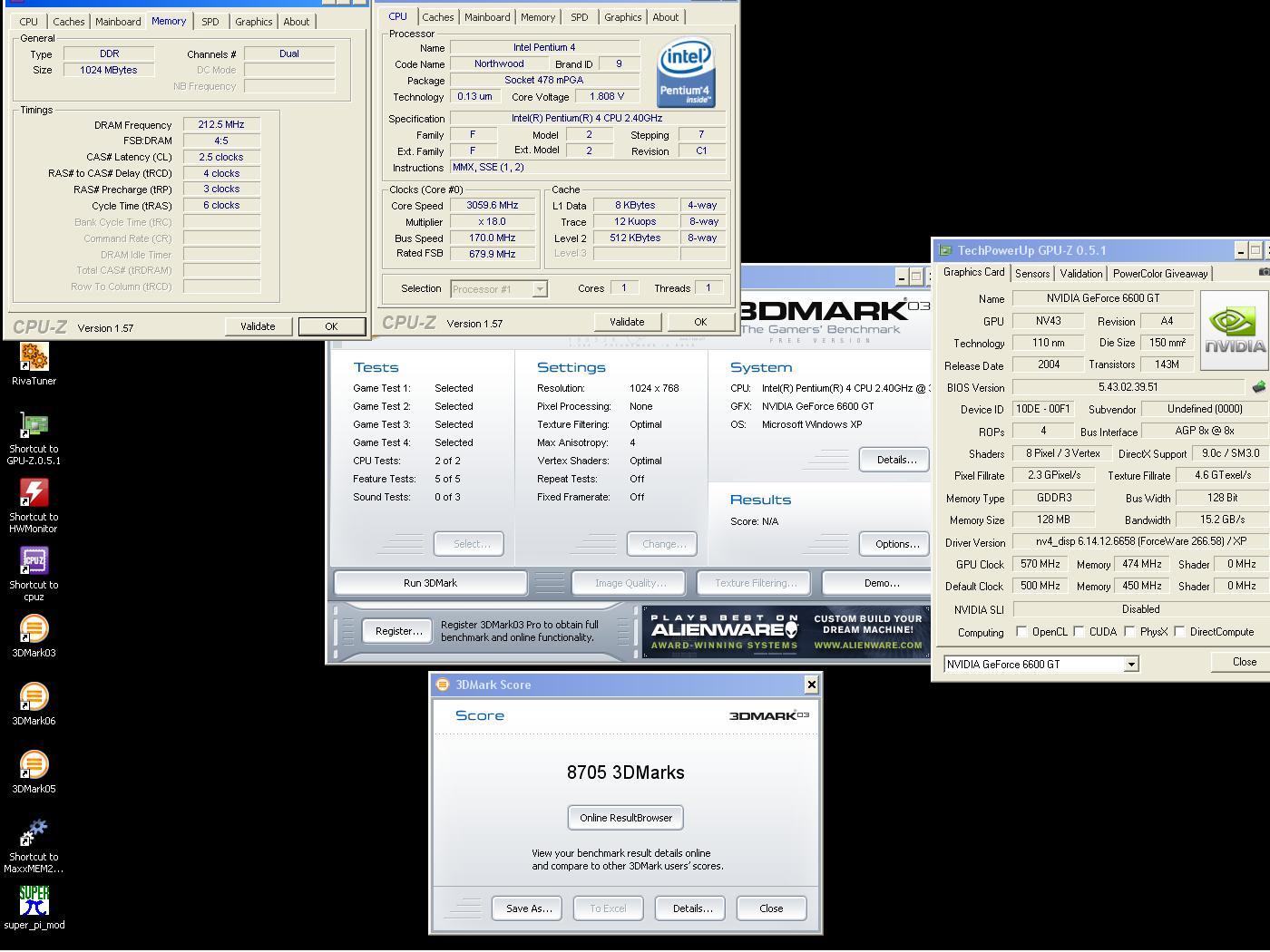Open the Processor #1 selection dropdown
The height and width of the screenshot is (952, 1270).
click(x=540, y=289)
